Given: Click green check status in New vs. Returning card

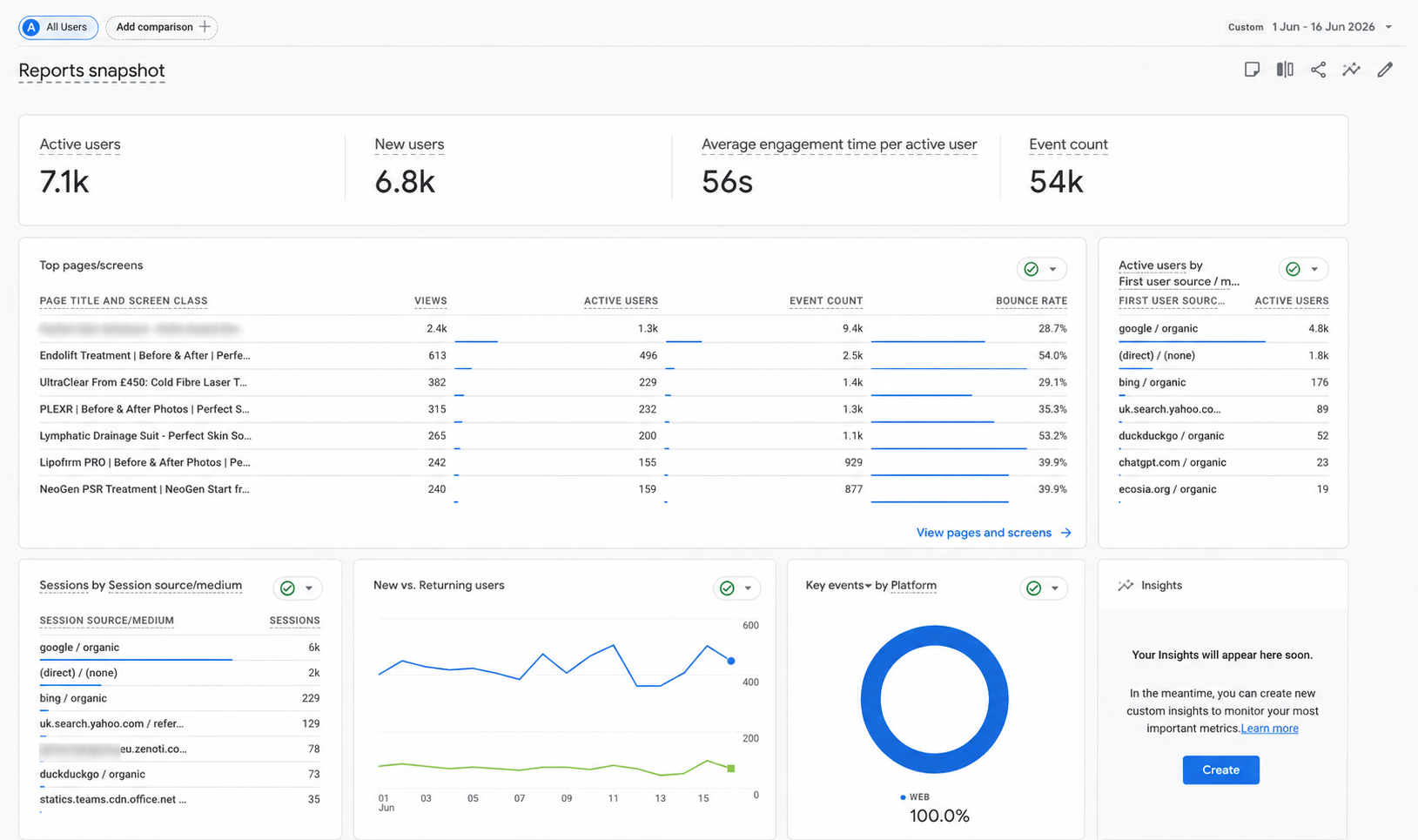Looking at the screenshot, I should coord(727,588).
